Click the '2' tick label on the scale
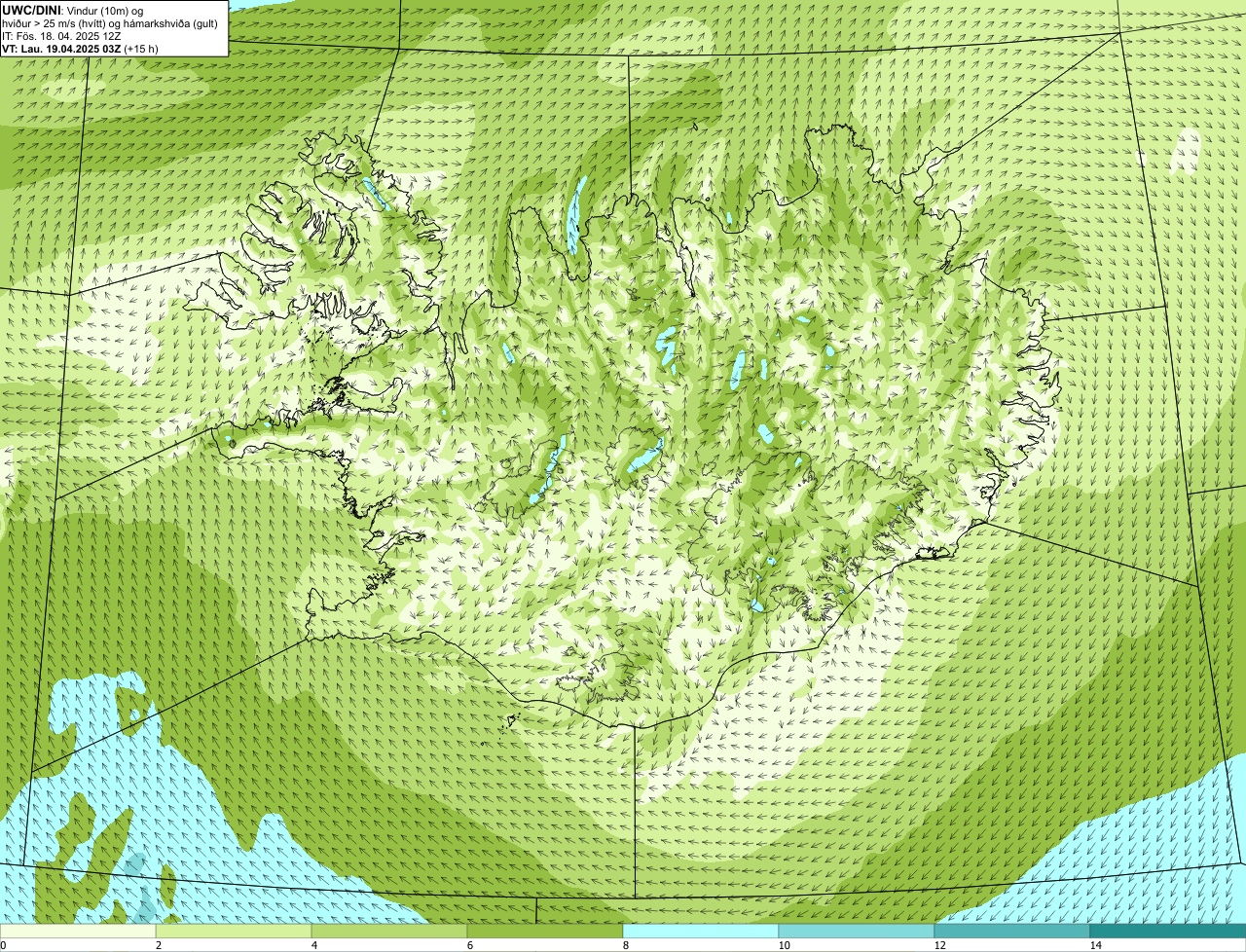Viewport: 1246px width, 952px height. tap(158, 945)
